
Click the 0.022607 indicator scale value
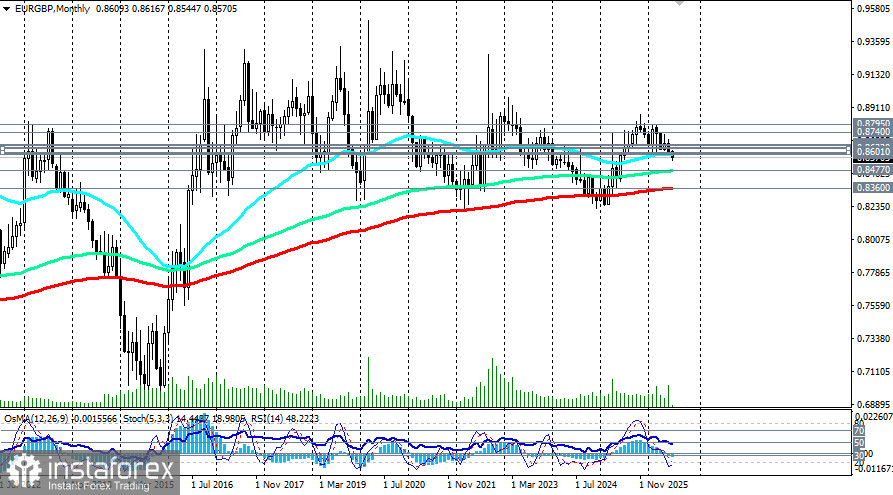coord(874,417)
